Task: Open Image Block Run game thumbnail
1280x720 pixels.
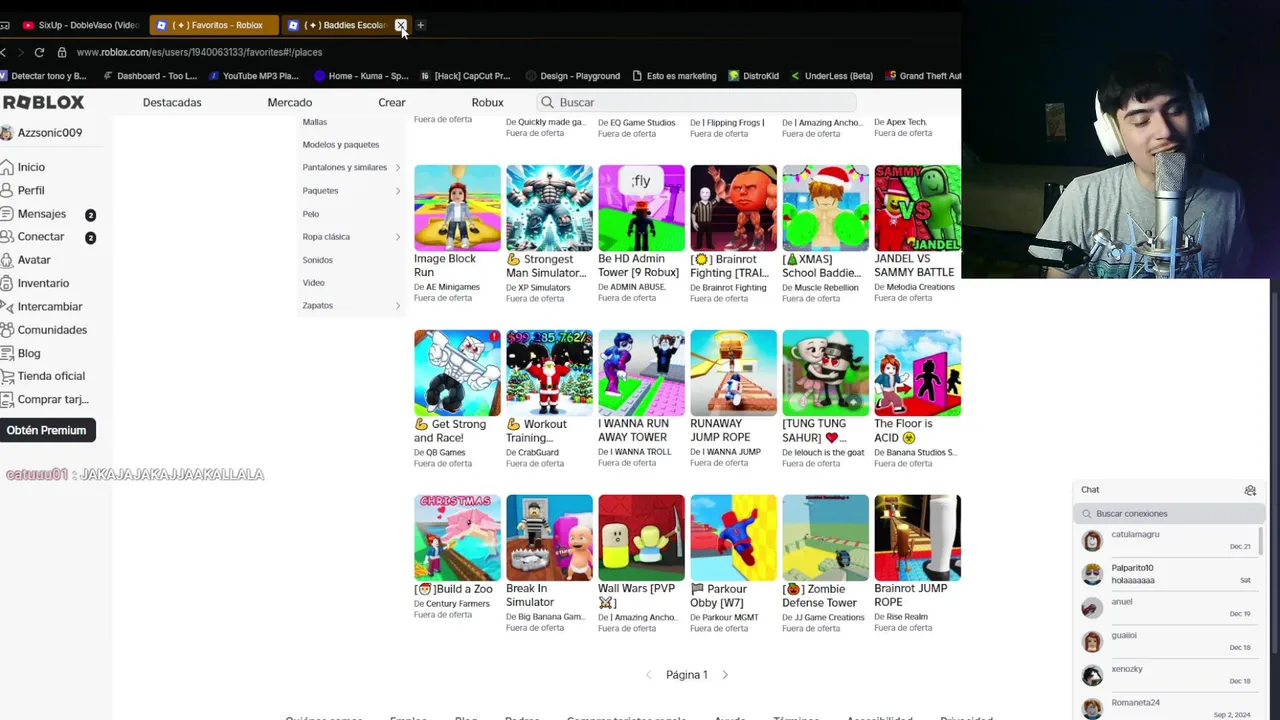Action: 457,208
